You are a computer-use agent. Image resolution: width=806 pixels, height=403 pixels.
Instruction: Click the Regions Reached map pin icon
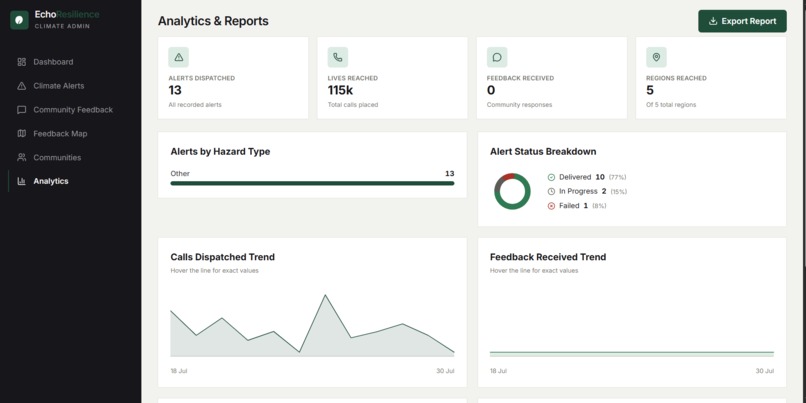pyautogui.click(x=656, y=57)
